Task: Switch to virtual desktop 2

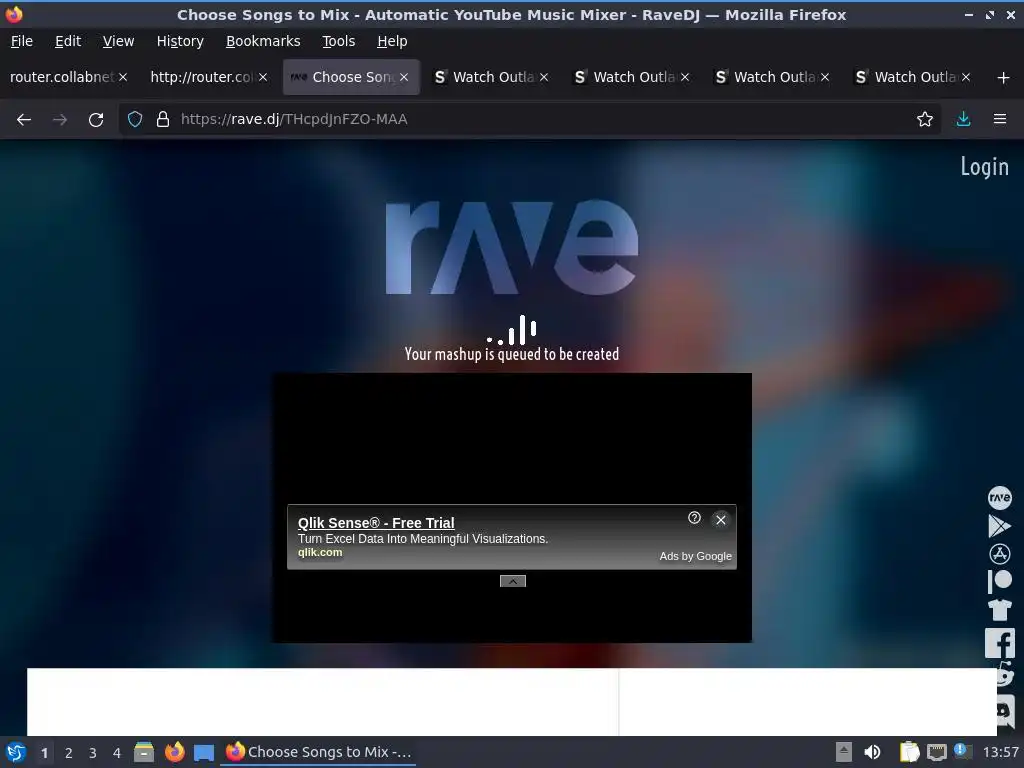Action: click(69, 753)
